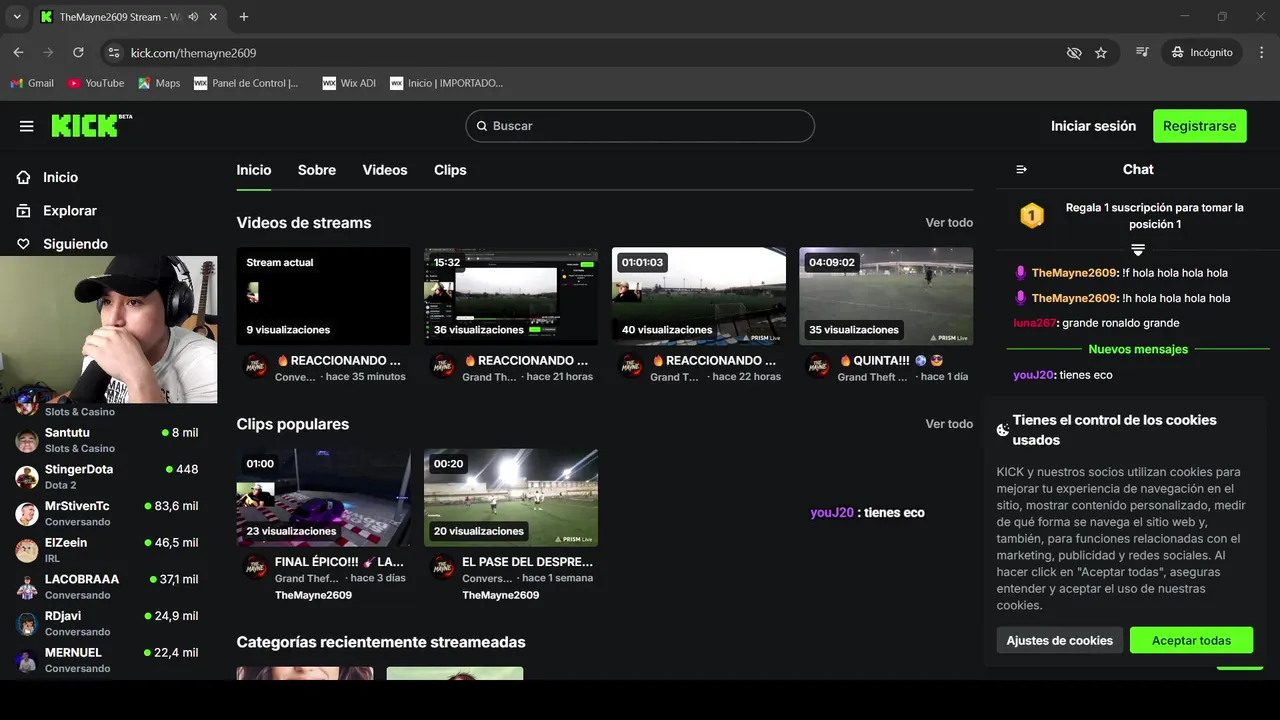Click the tracking protection eye icon
The height and width of the screenshot is (720, 1280).
(x=1074, y=53)
